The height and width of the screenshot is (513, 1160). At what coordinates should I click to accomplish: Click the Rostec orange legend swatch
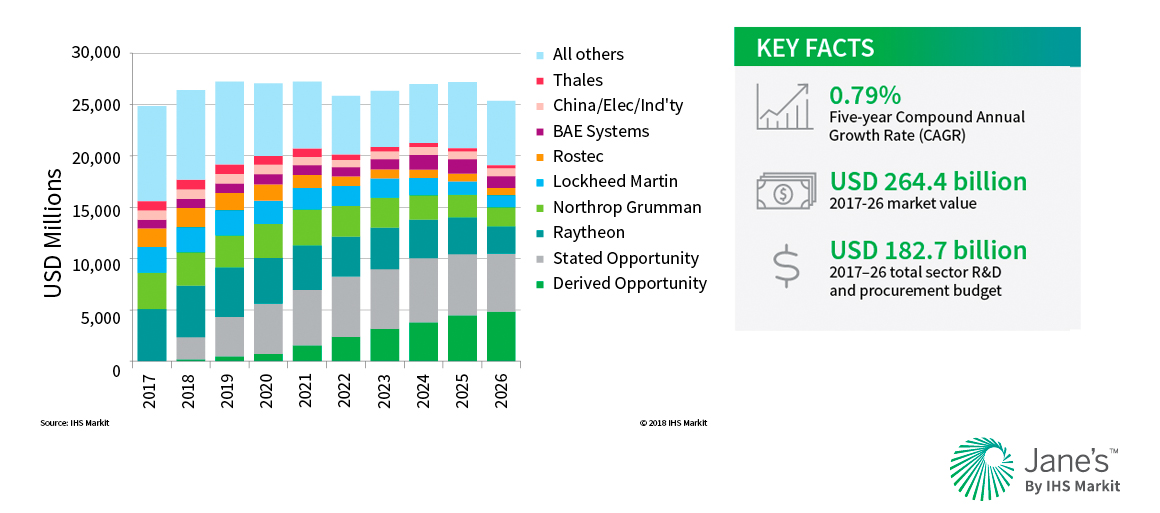[x=540, y=157]
